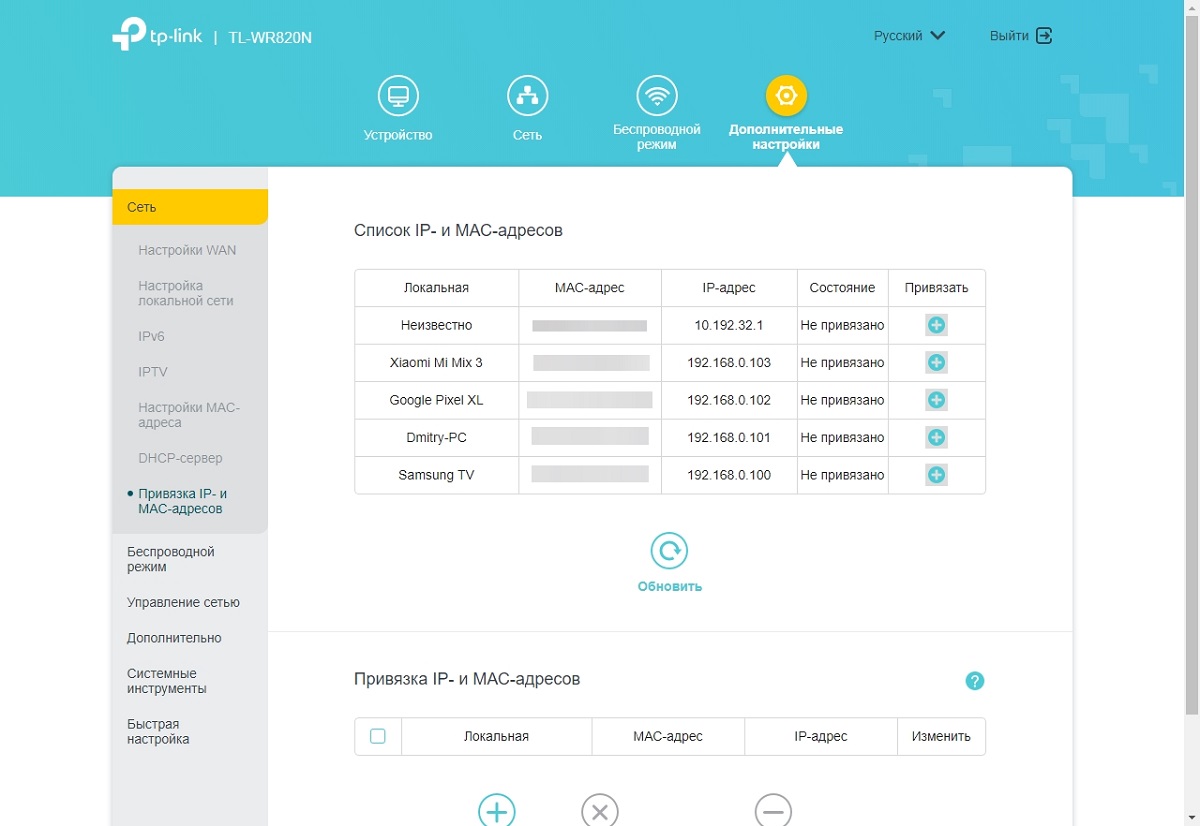This screenshot has width=1200, height=826.
Task: Click the Неизвестно device name
Action: (436, 325)
